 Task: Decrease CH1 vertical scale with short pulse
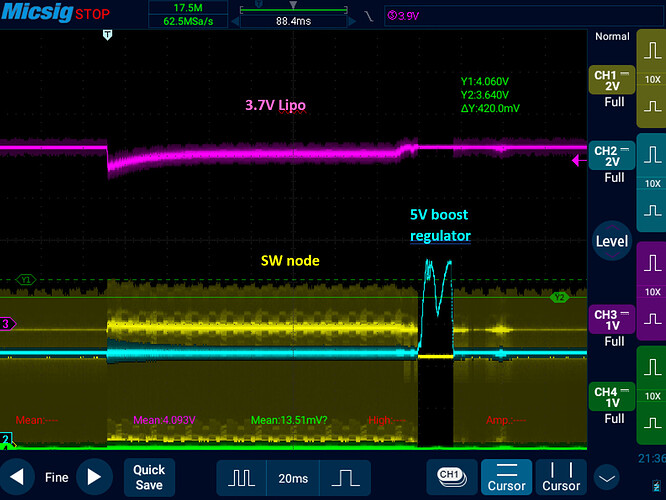point(652,106)
